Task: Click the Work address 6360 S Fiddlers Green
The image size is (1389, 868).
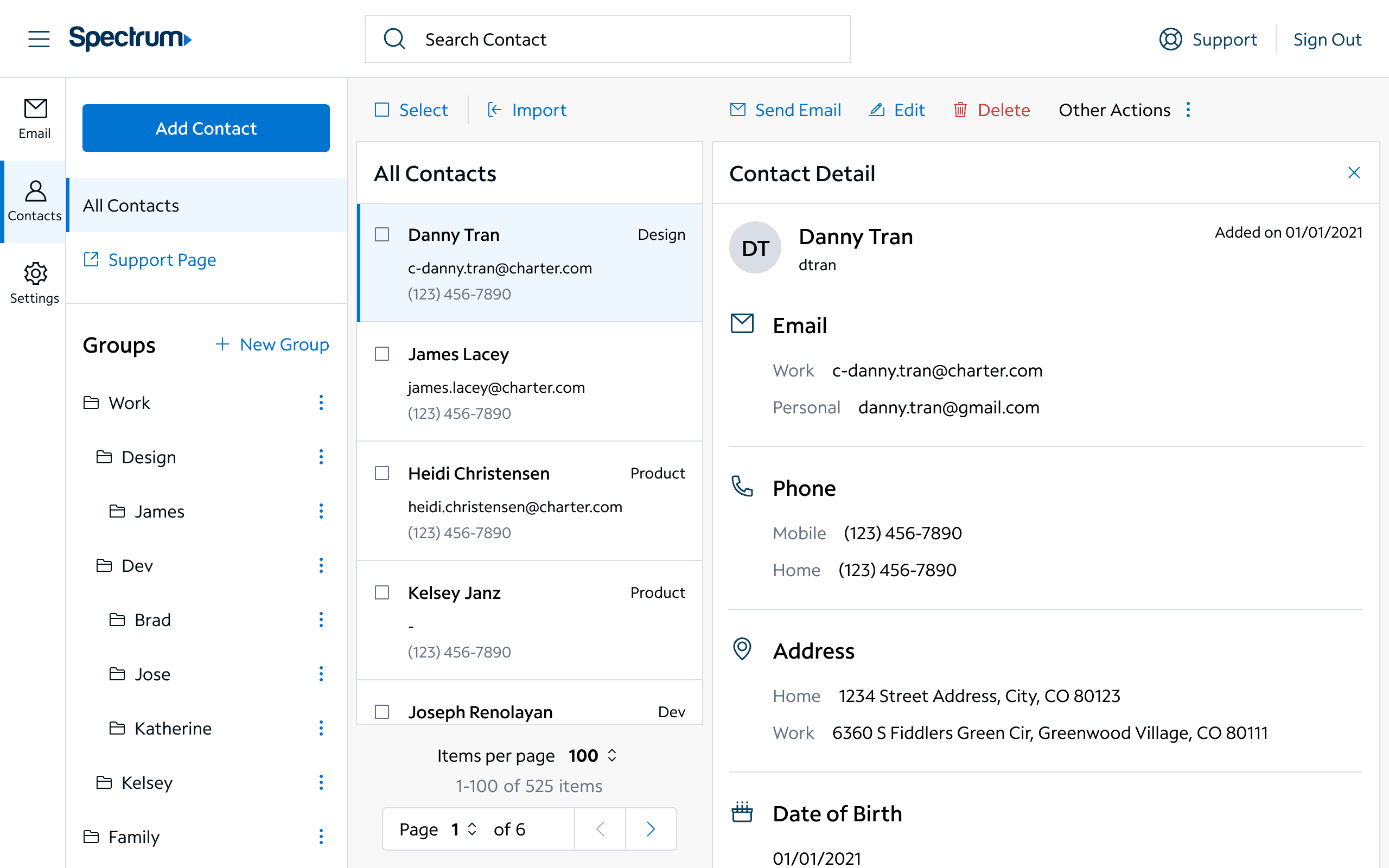Action: tap(1050, 732)
